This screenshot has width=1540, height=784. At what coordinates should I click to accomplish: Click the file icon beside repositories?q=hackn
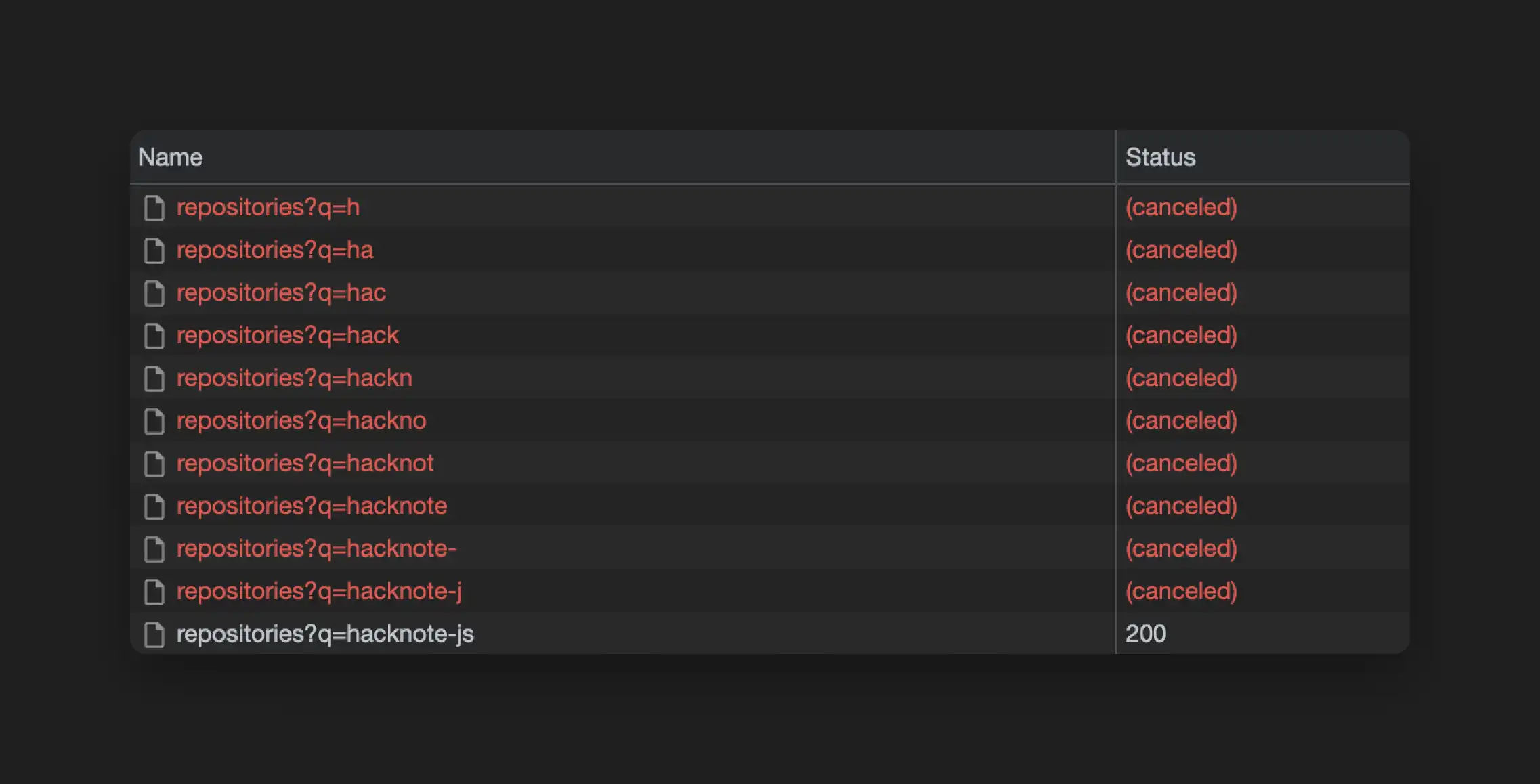pyautogui.click(x=154, y=378)
